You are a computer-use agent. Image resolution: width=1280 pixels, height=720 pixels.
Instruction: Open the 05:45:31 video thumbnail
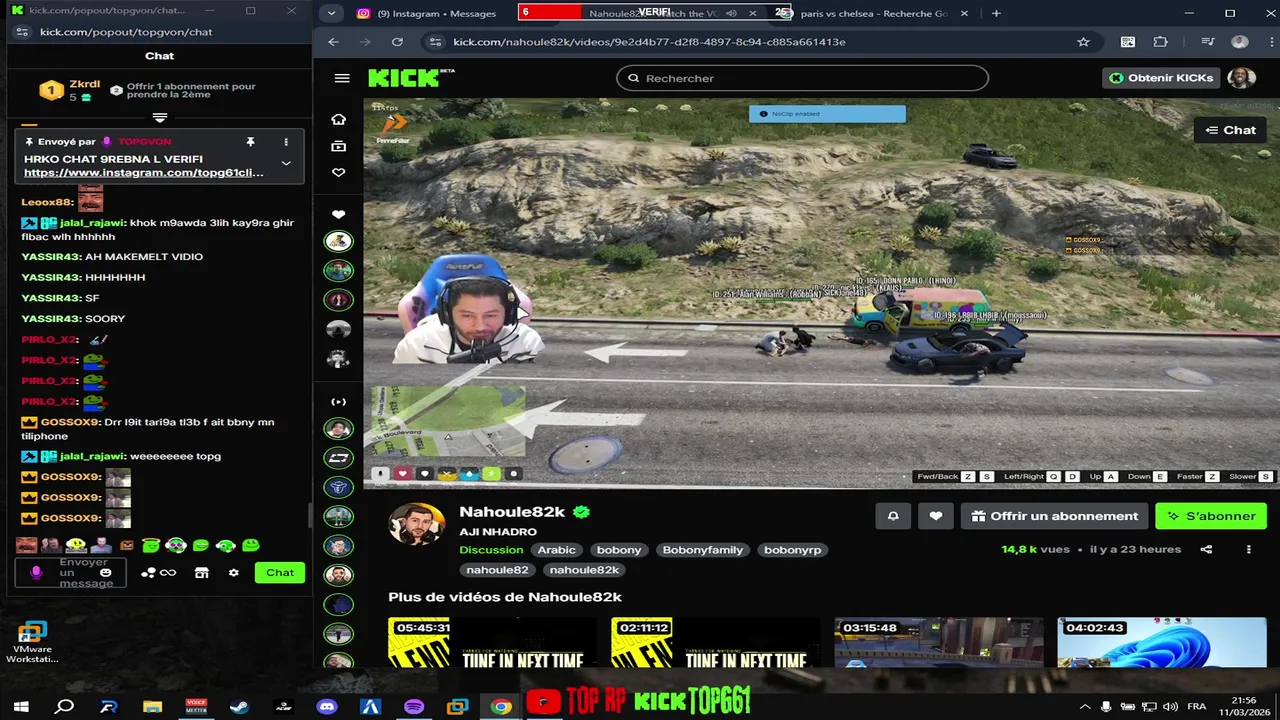point(492,643)
